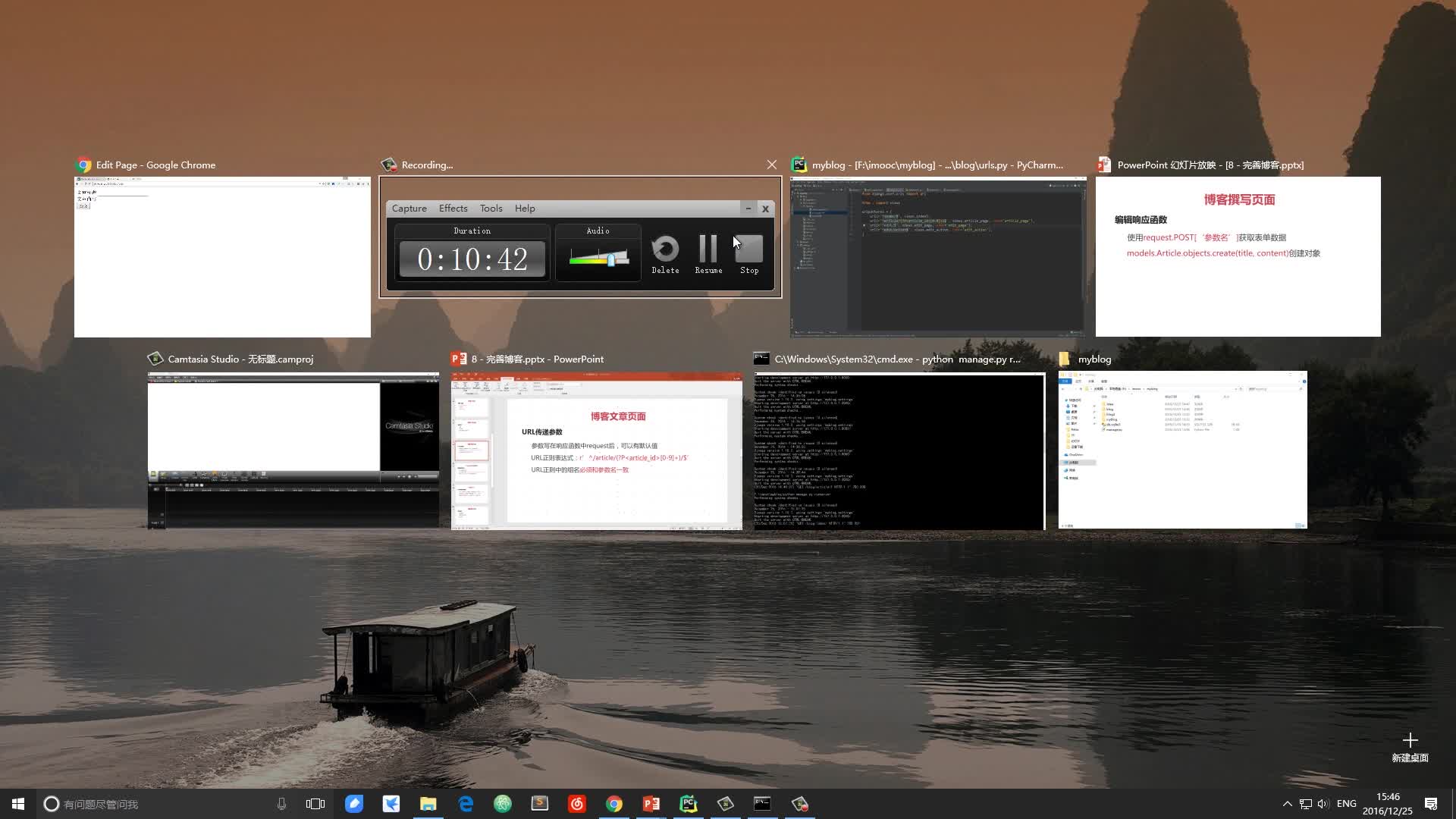Switch ENG input language indicator
The width and height of the screenshot is (1456, 819).
point(1347,804)
